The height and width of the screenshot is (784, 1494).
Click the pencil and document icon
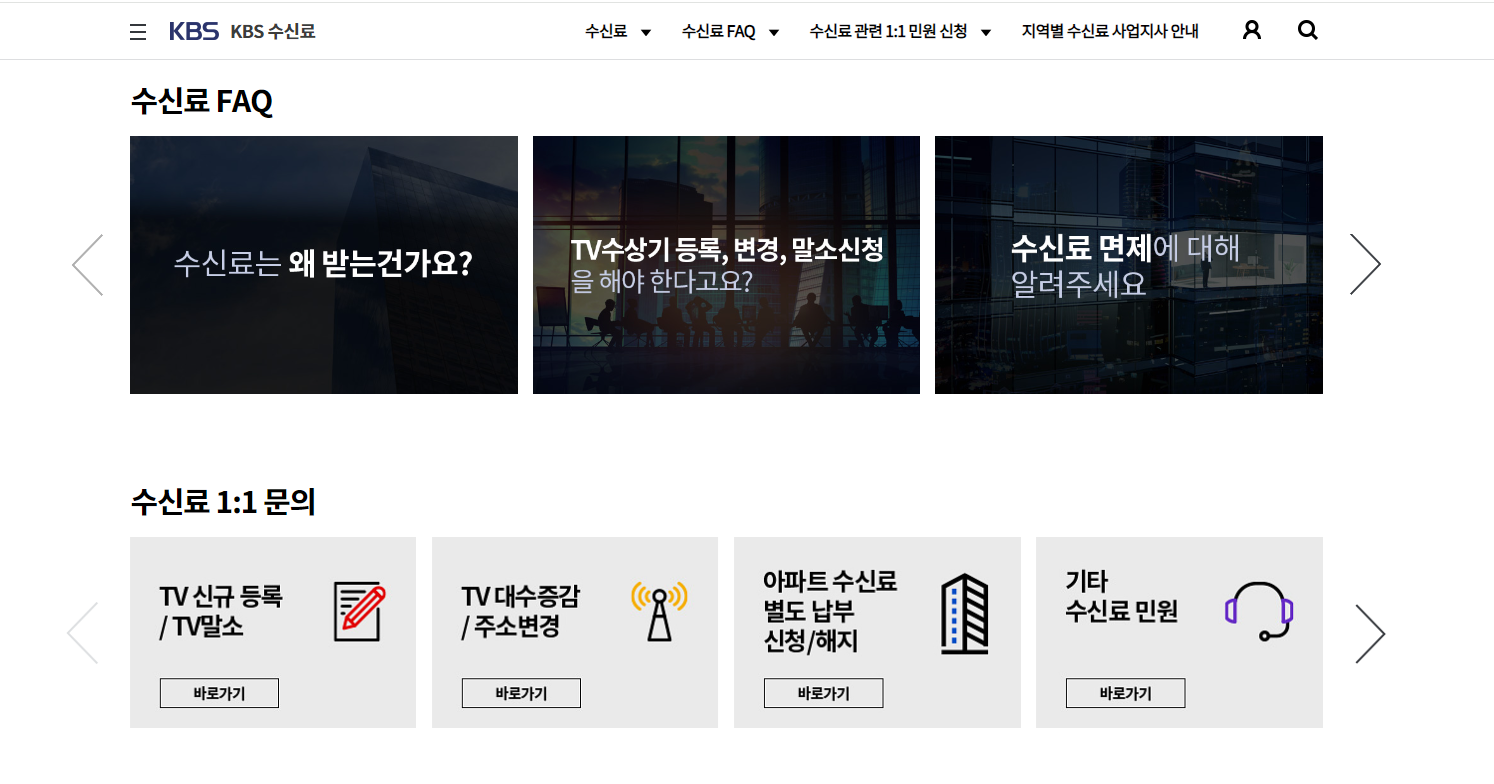point(359,612)
